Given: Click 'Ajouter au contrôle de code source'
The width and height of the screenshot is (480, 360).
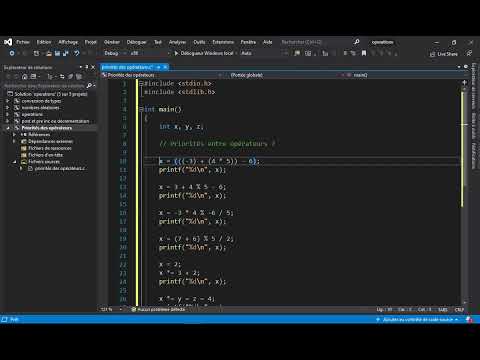Looking at the screenshot, I should pos(417,320).
